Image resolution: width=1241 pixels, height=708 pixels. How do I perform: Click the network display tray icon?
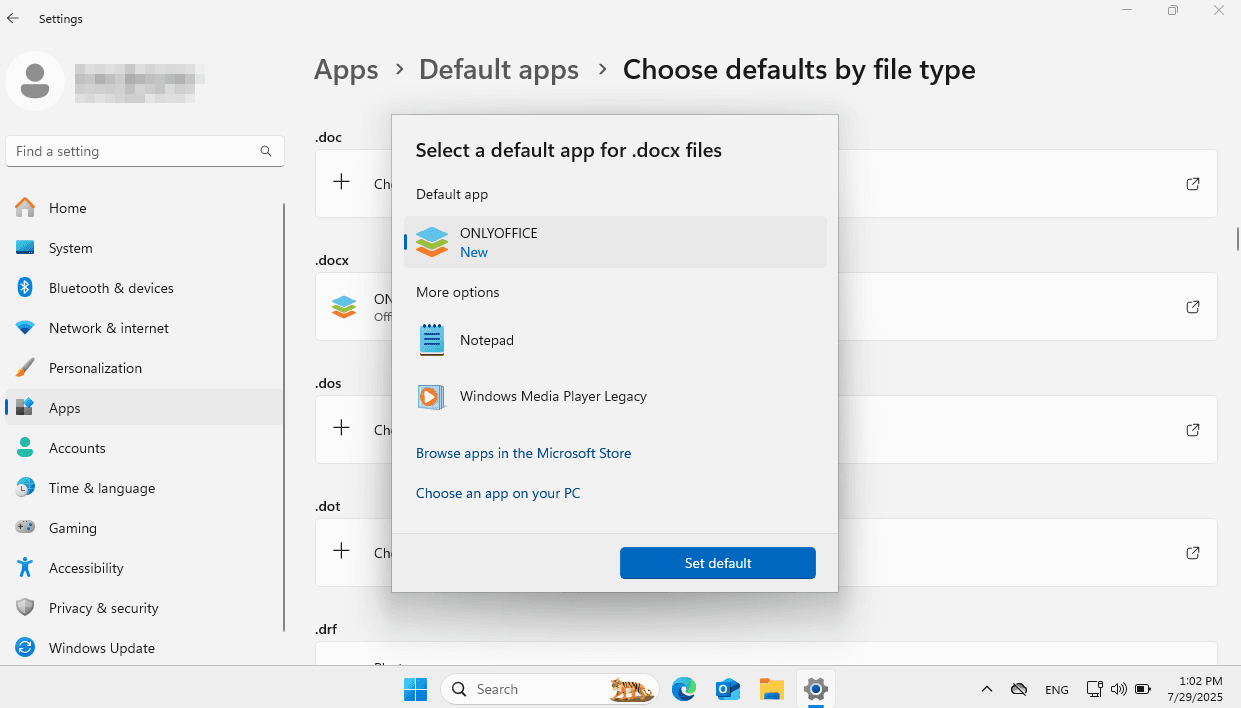point(1094,689)
